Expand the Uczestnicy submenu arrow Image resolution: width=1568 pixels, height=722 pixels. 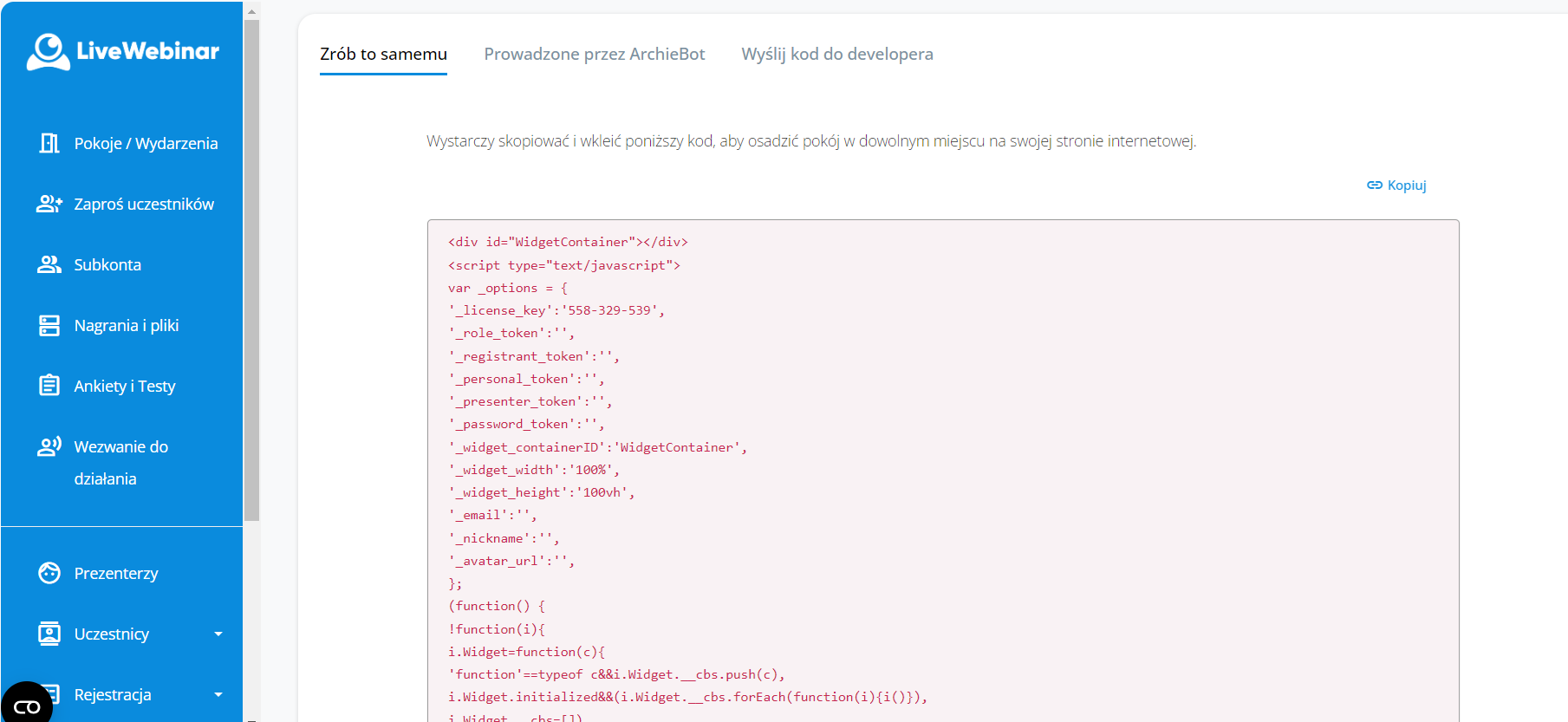[x=218, y=634]
